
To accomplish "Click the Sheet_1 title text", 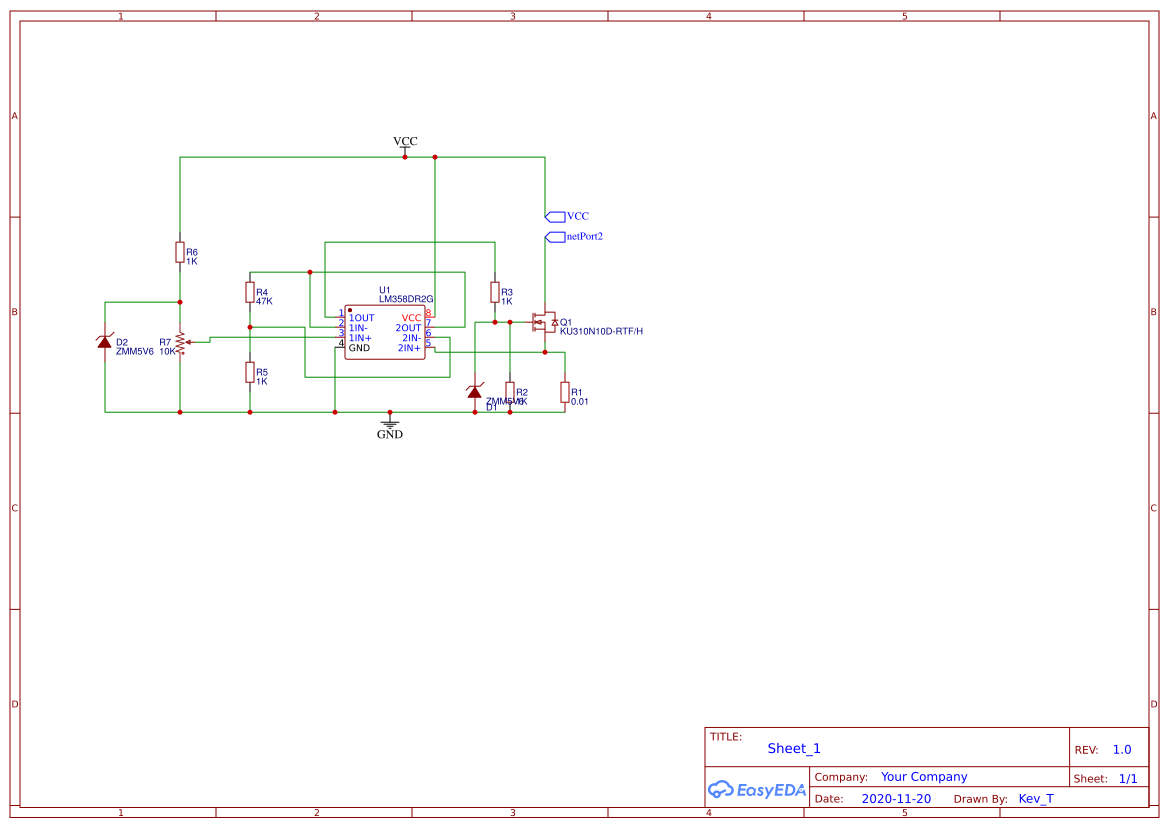I will pos(793,748).
